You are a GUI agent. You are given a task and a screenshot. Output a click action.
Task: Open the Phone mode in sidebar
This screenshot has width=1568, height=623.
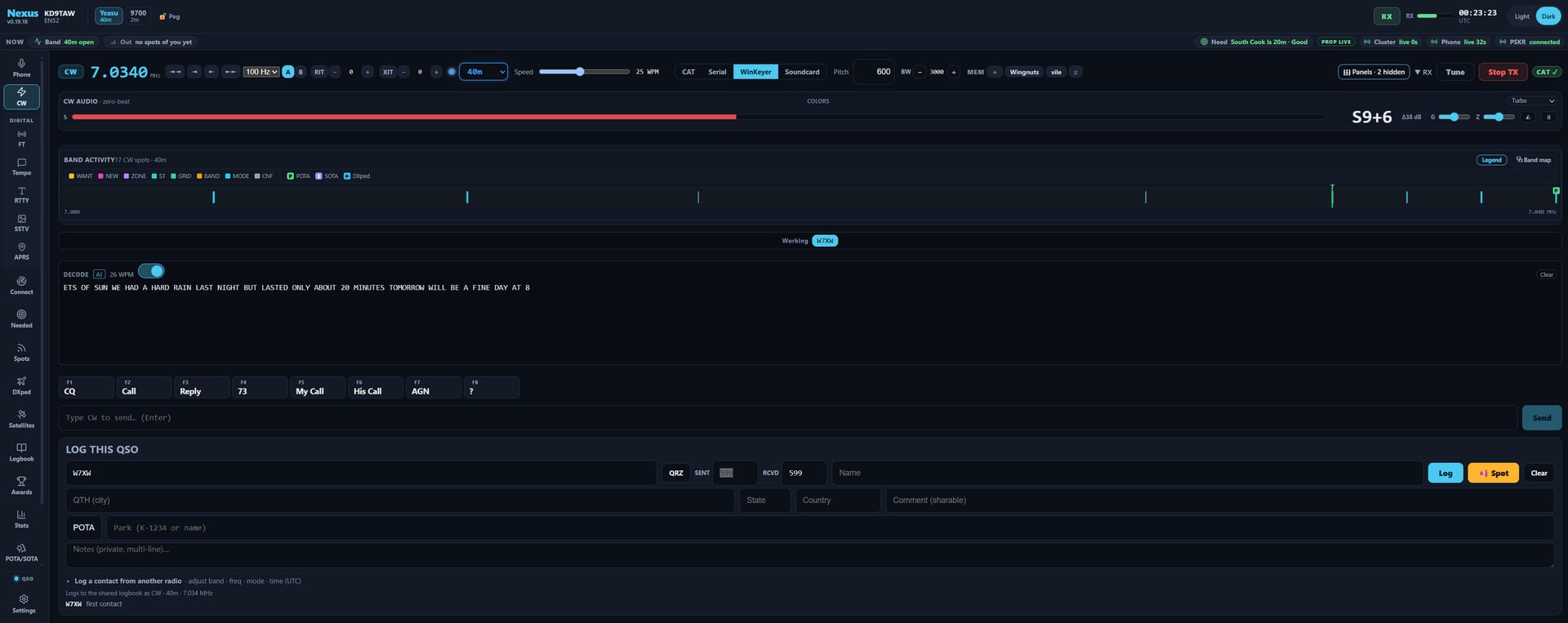21,68
